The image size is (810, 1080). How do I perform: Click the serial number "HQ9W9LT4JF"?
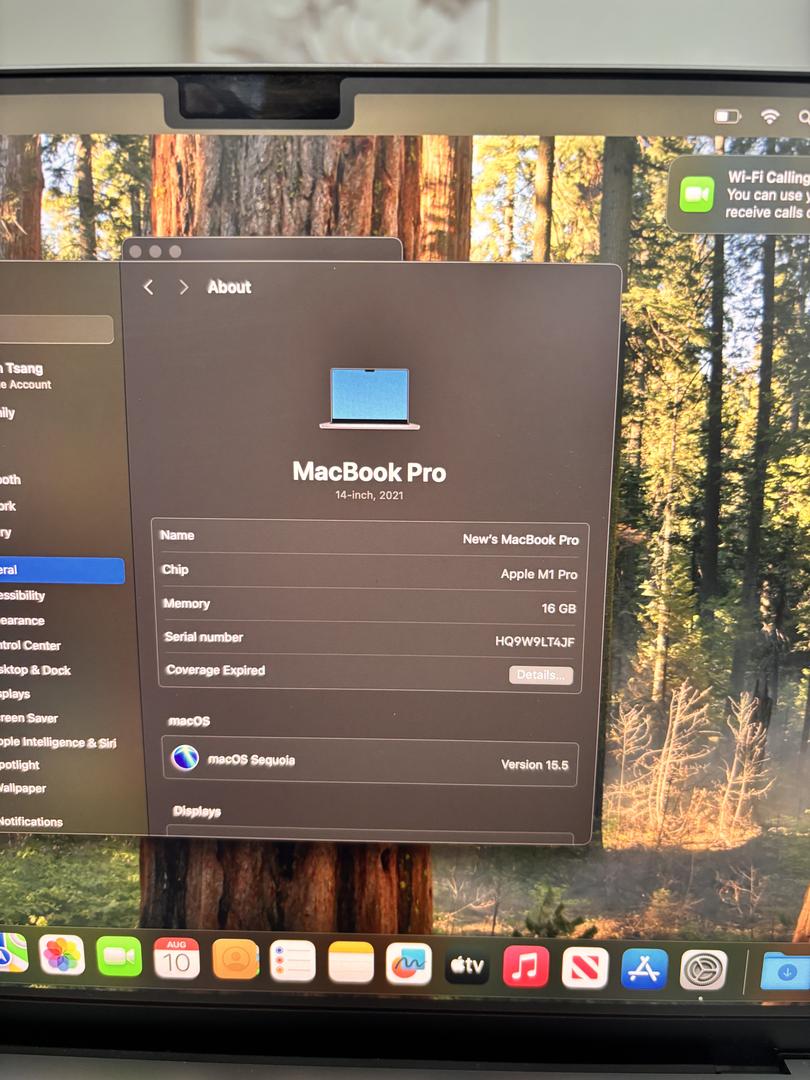pos(534,641)
